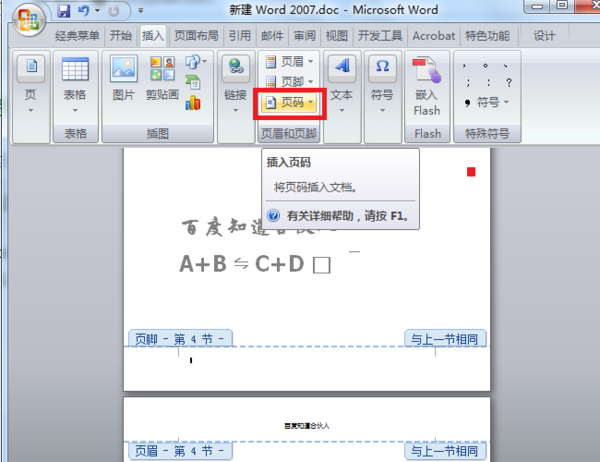Insert a SmartArt graphic
The height and width of the screenshot is (462, 600).
coord(193,82)
